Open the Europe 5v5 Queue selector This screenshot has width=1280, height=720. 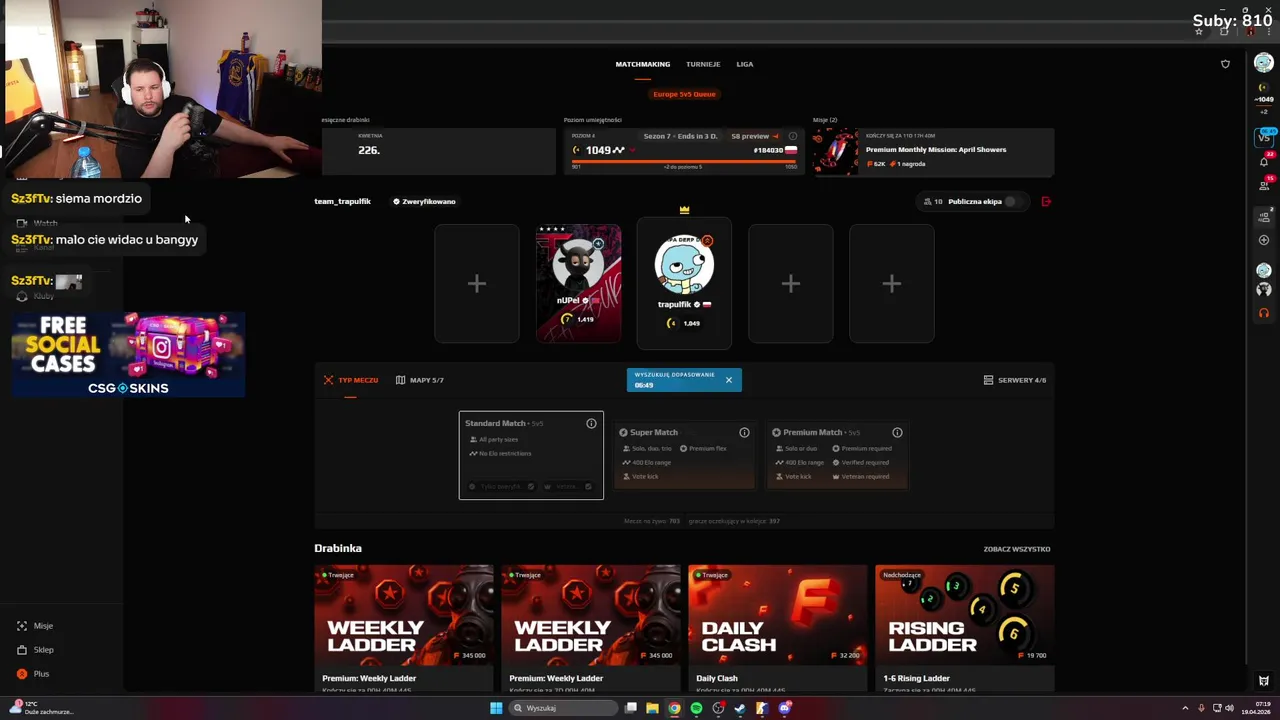click(x=684, y=94)
